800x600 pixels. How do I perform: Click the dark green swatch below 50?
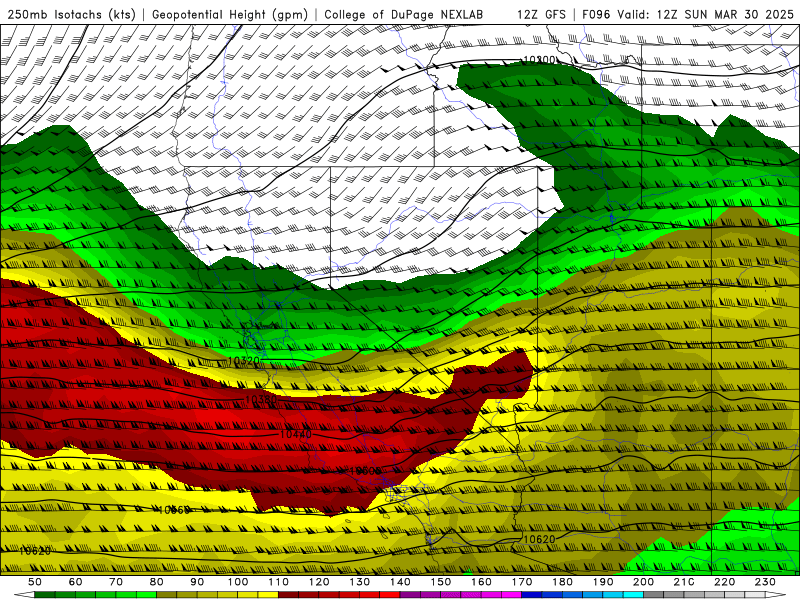[x=45, y=595]
